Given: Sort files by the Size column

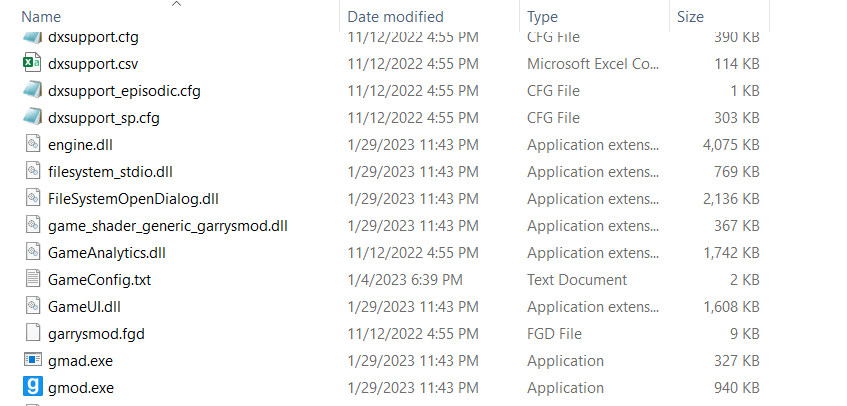Looking at the screenshot, I should pos(690,17).
